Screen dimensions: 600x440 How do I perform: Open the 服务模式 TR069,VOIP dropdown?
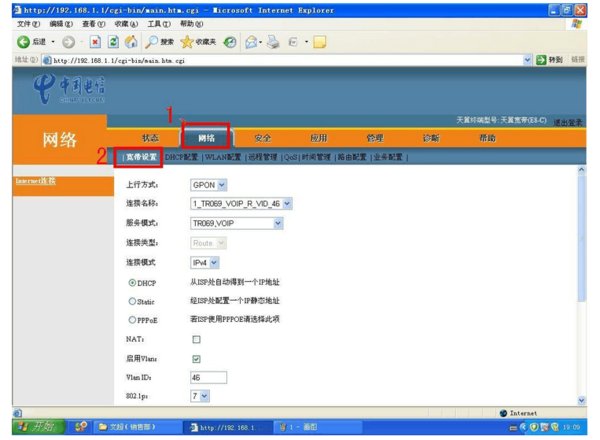click(236, 223)
